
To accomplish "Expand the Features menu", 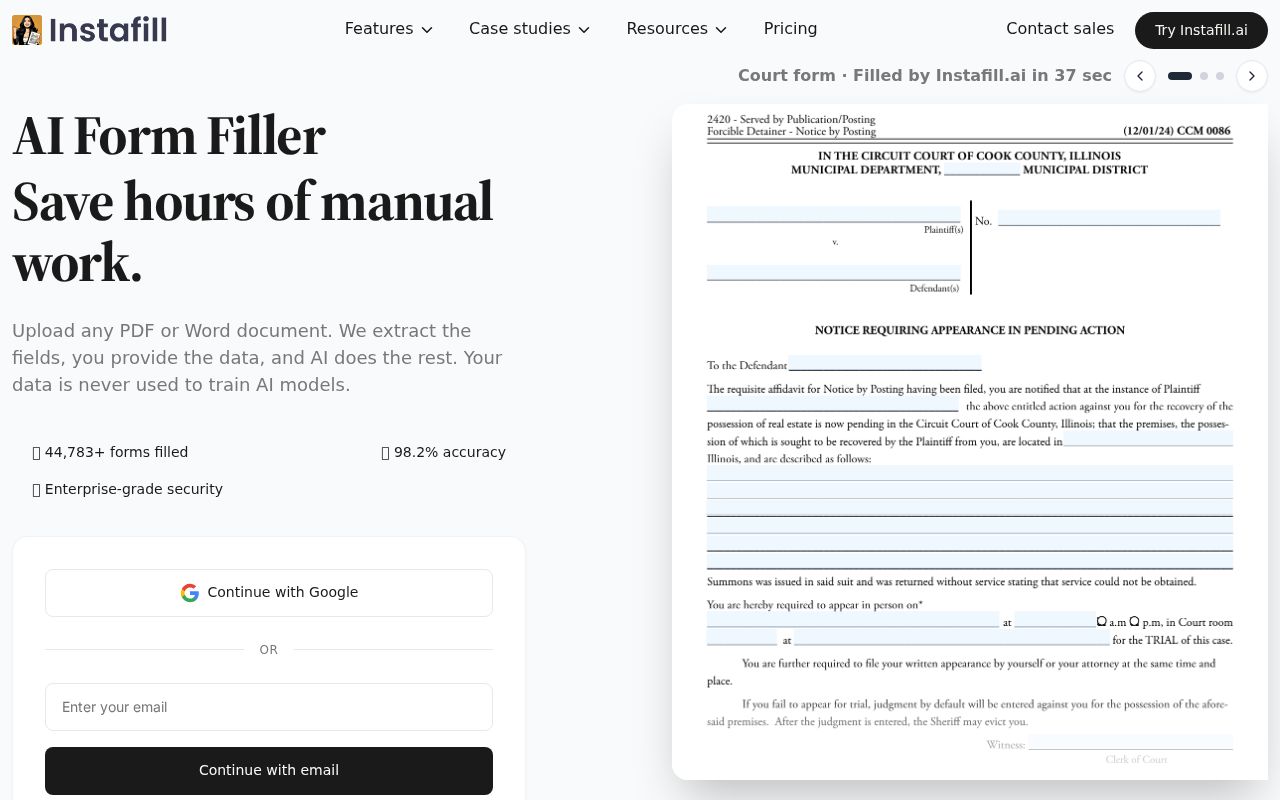I will click(x=388, y=29).
